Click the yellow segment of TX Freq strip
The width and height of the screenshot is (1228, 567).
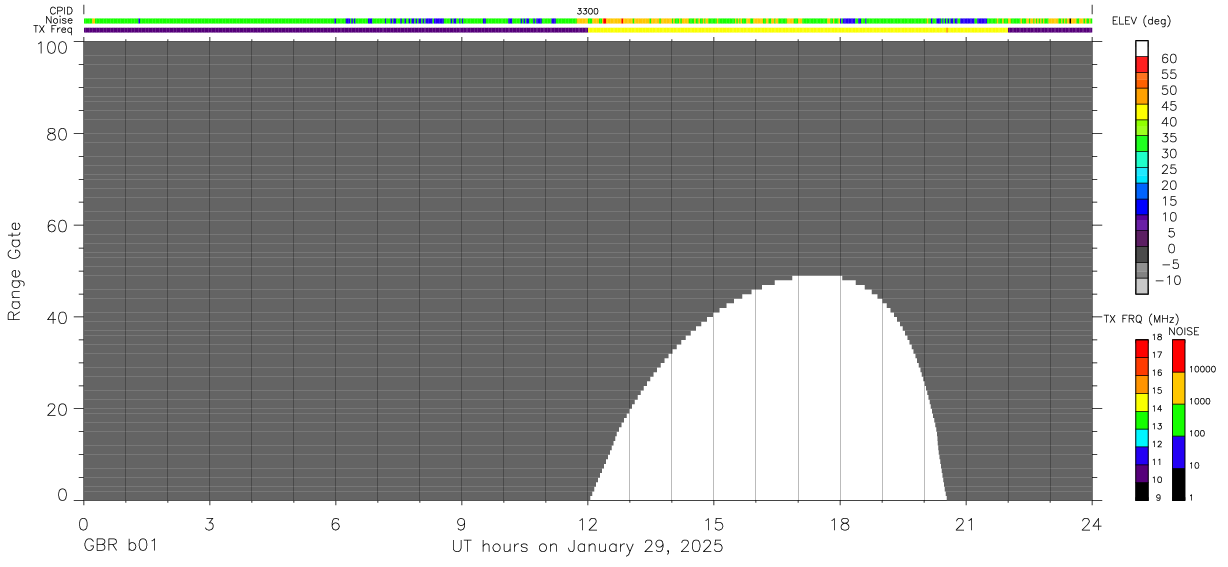click(798, 30)
